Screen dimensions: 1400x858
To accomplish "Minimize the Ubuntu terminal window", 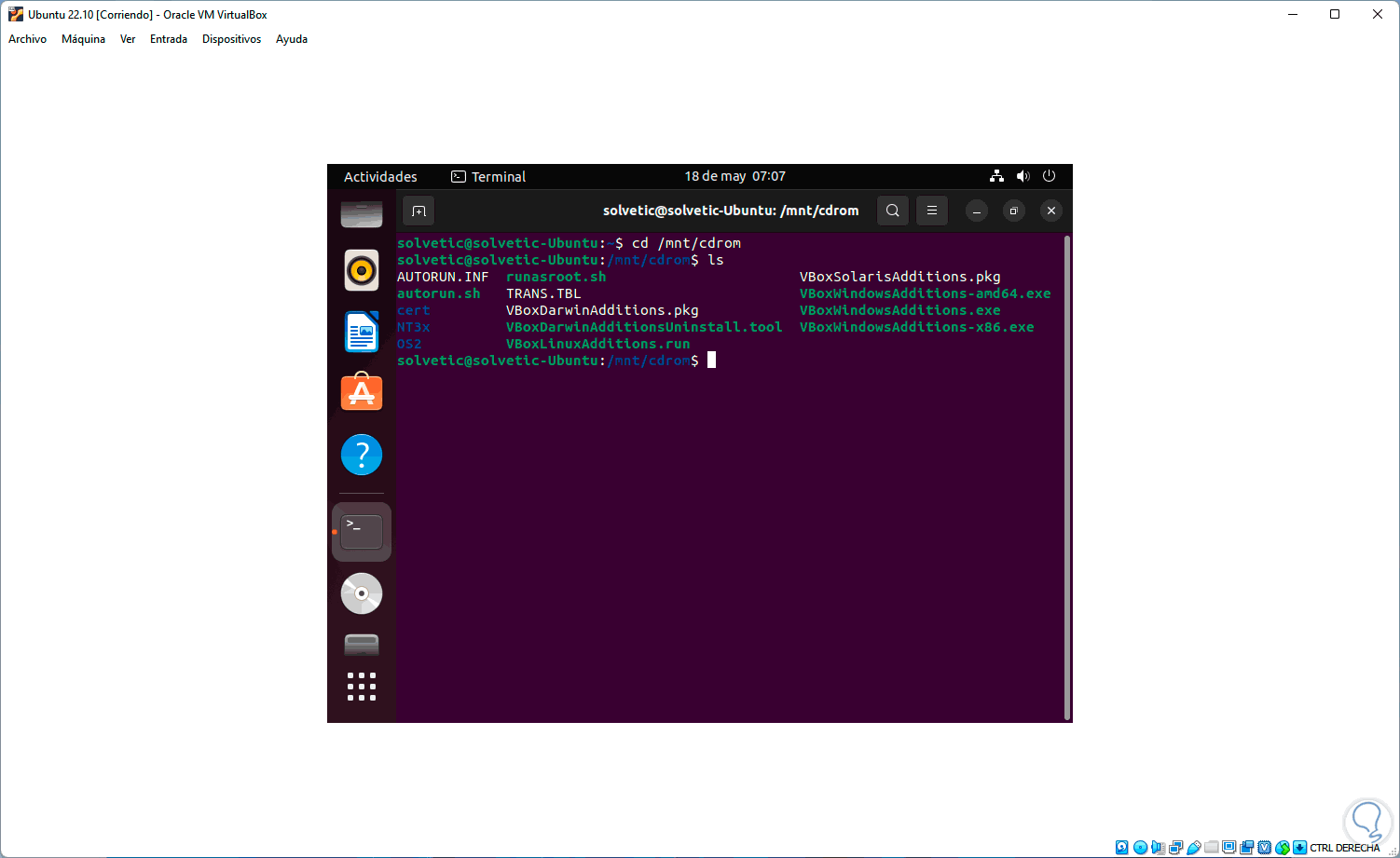I will click(977, 211).
